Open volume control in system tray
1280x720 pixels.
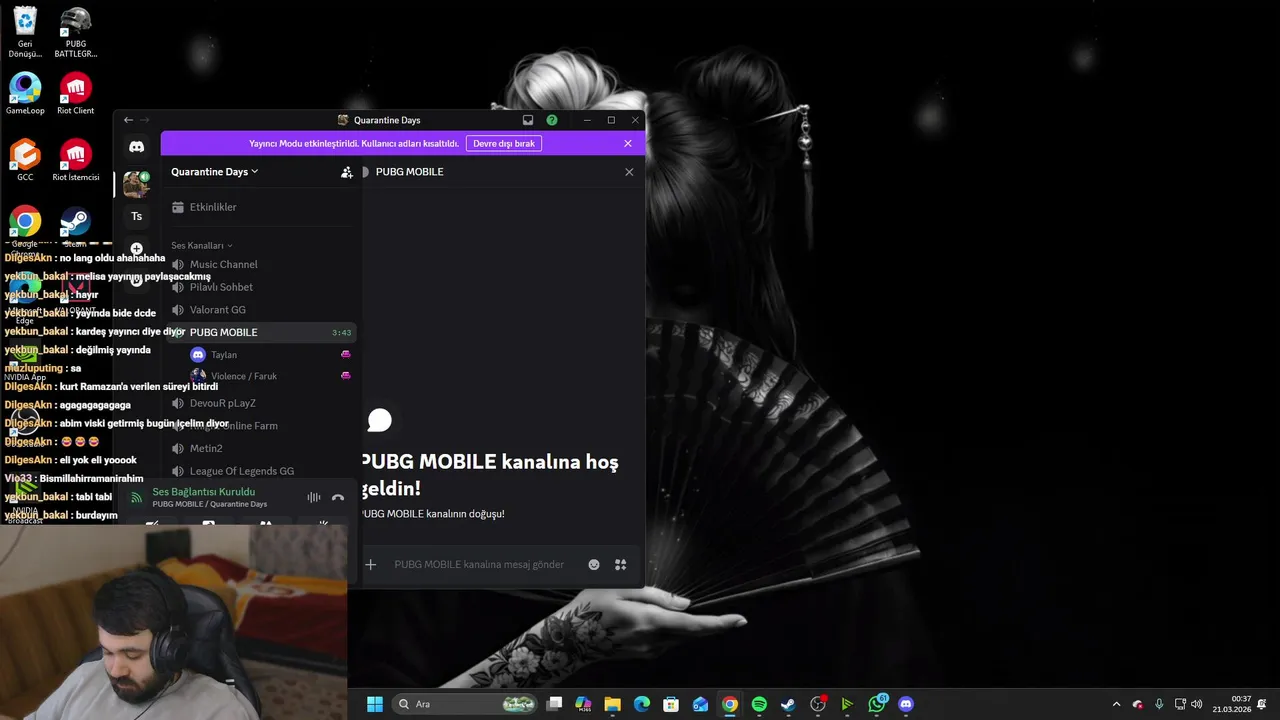click(1197, 704)
